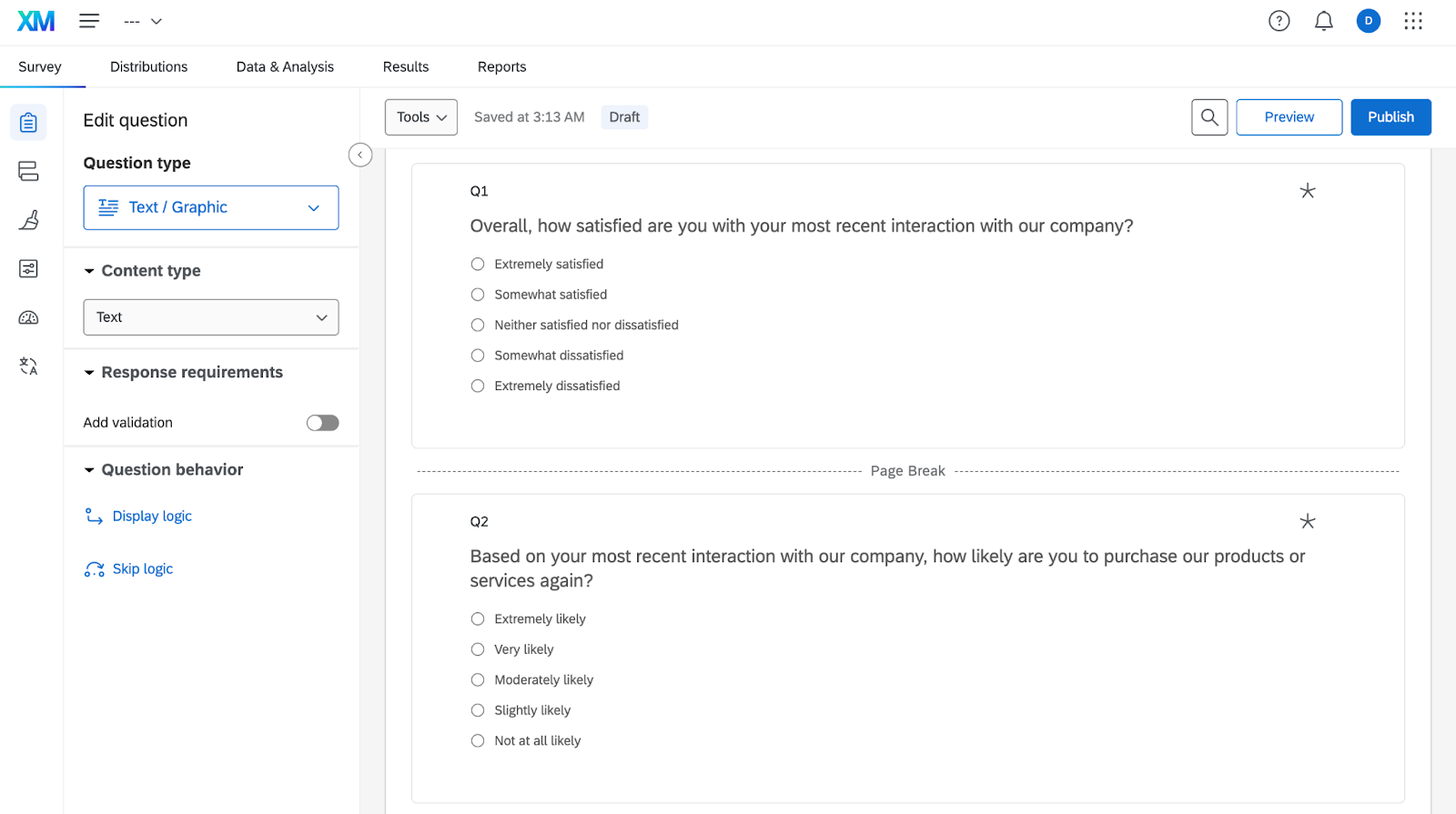Switch to the Distributions tab
This screenshot has width=1456, height=814.
(x=148, y=67)
